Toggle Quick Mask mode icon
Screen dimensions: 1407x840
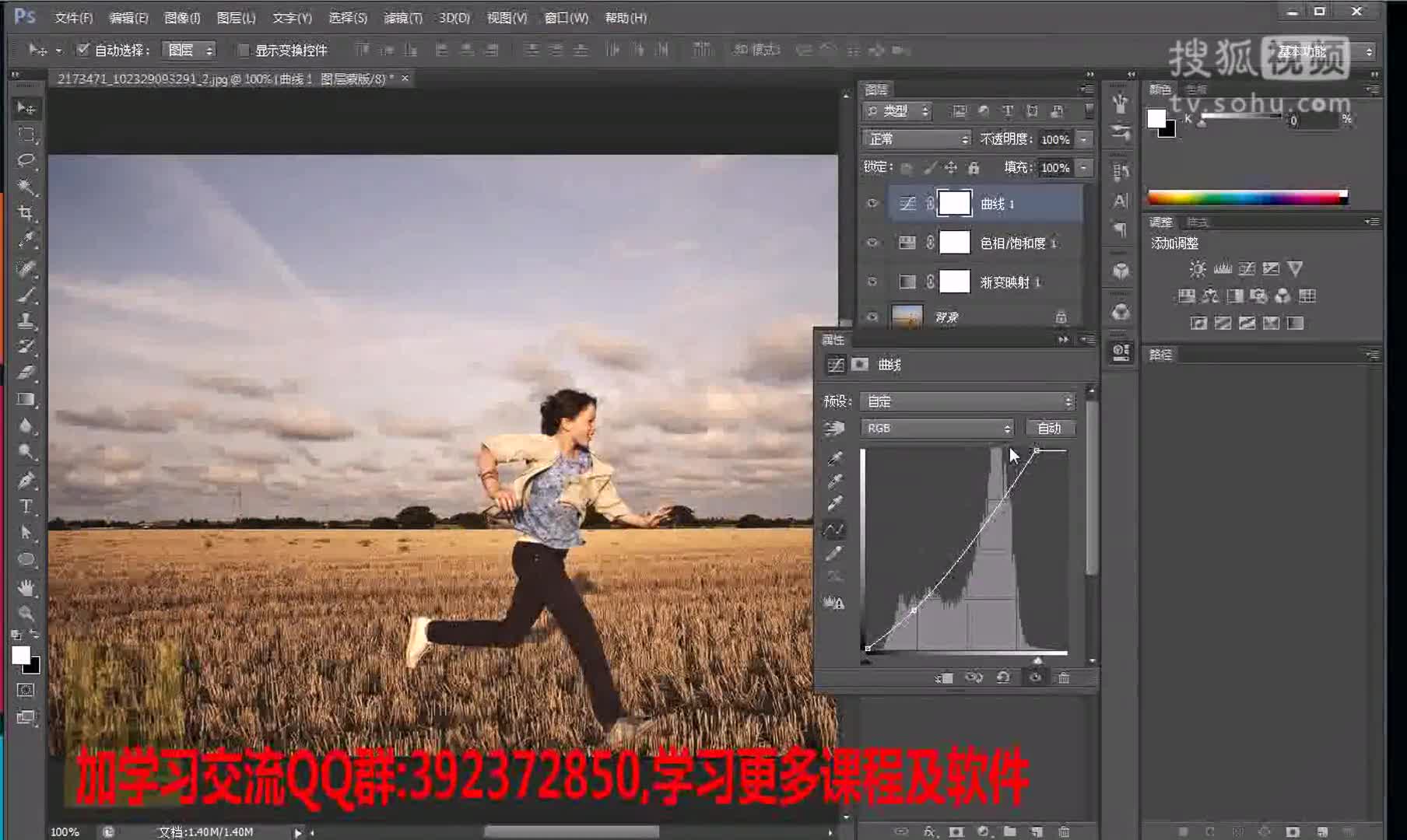point(26,690)
